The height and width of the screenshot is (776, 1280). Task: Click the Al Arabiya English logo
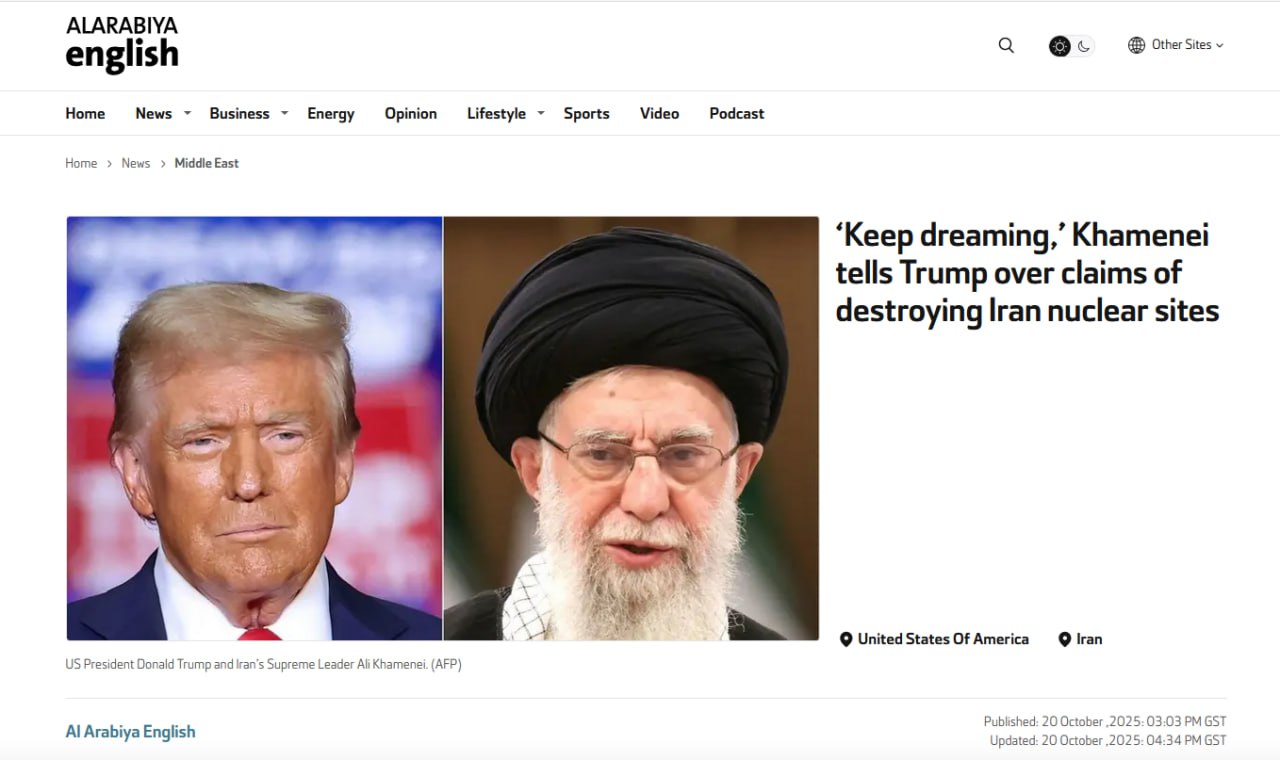(122, 44)
